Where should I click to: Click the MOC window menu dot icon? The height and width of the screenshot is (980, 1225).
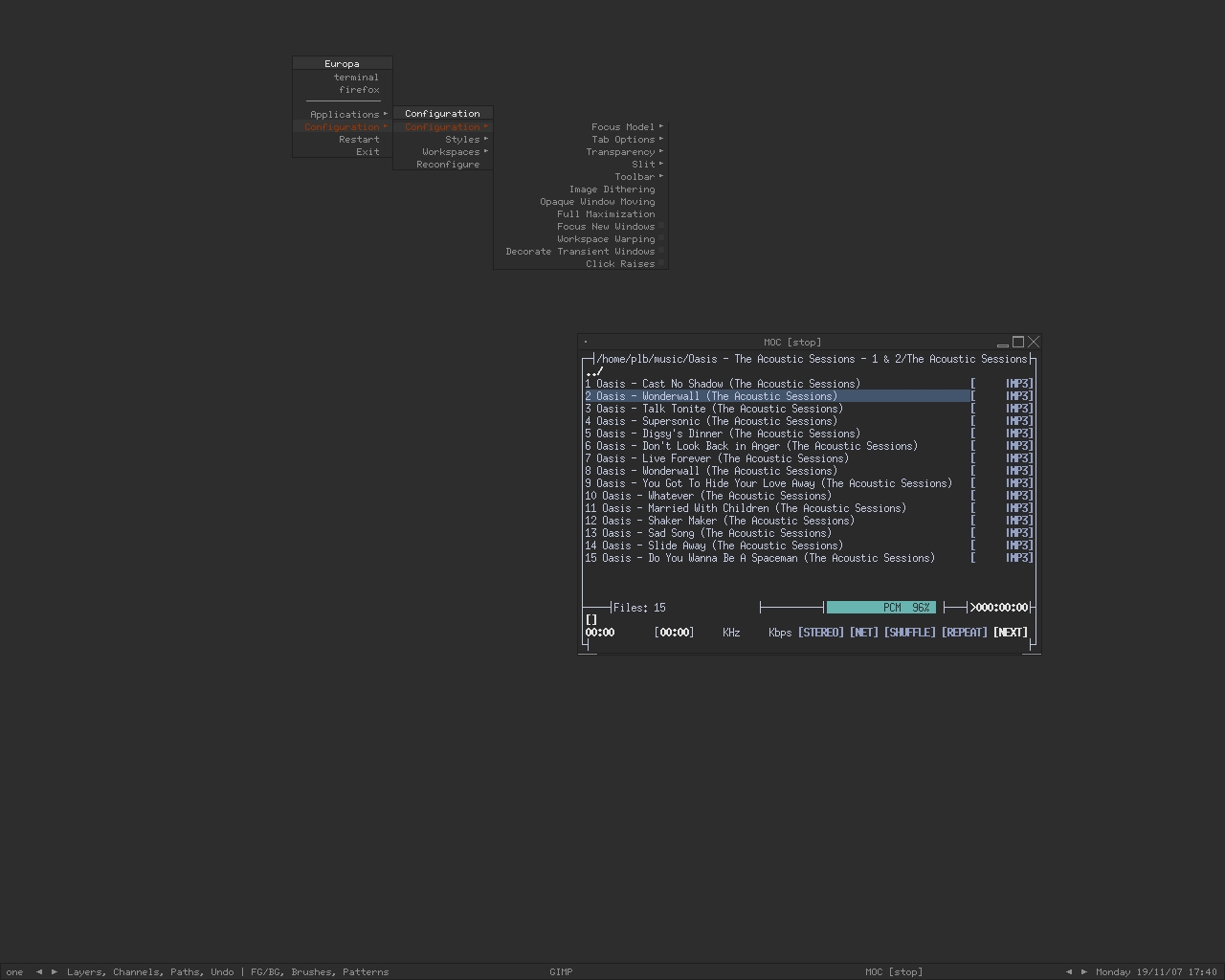[586, 342]
